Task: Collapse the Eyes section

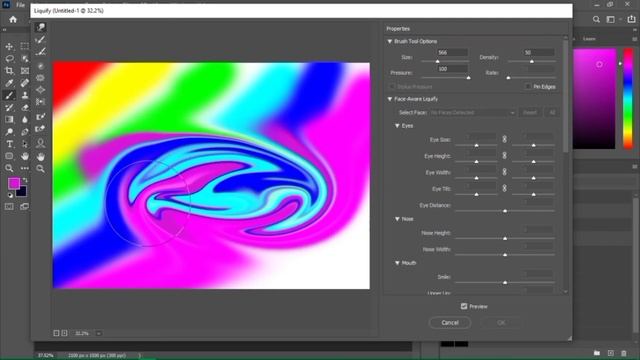Action: (x=397, y=126)
